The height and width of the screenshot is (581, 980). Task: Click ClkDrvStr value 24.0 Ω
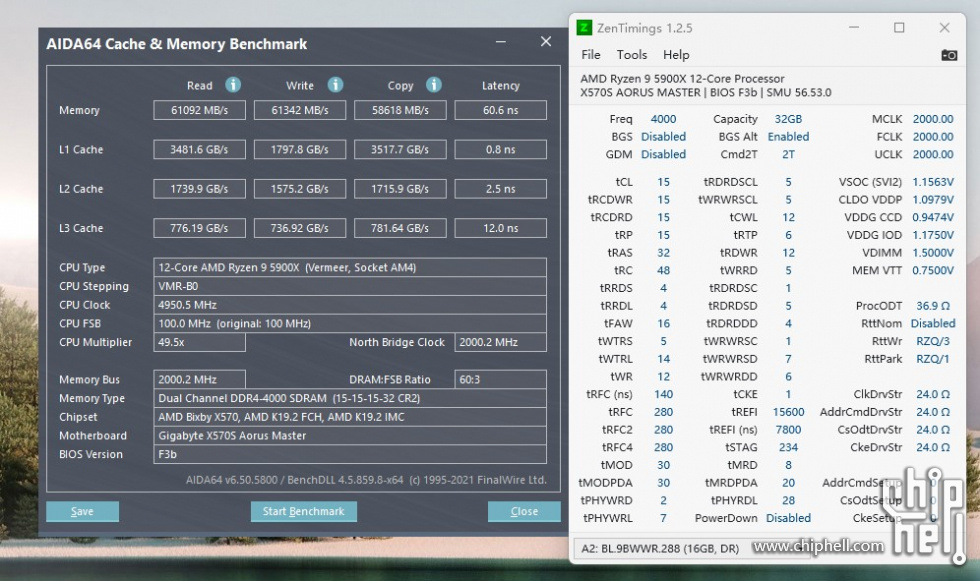(932, 394)
